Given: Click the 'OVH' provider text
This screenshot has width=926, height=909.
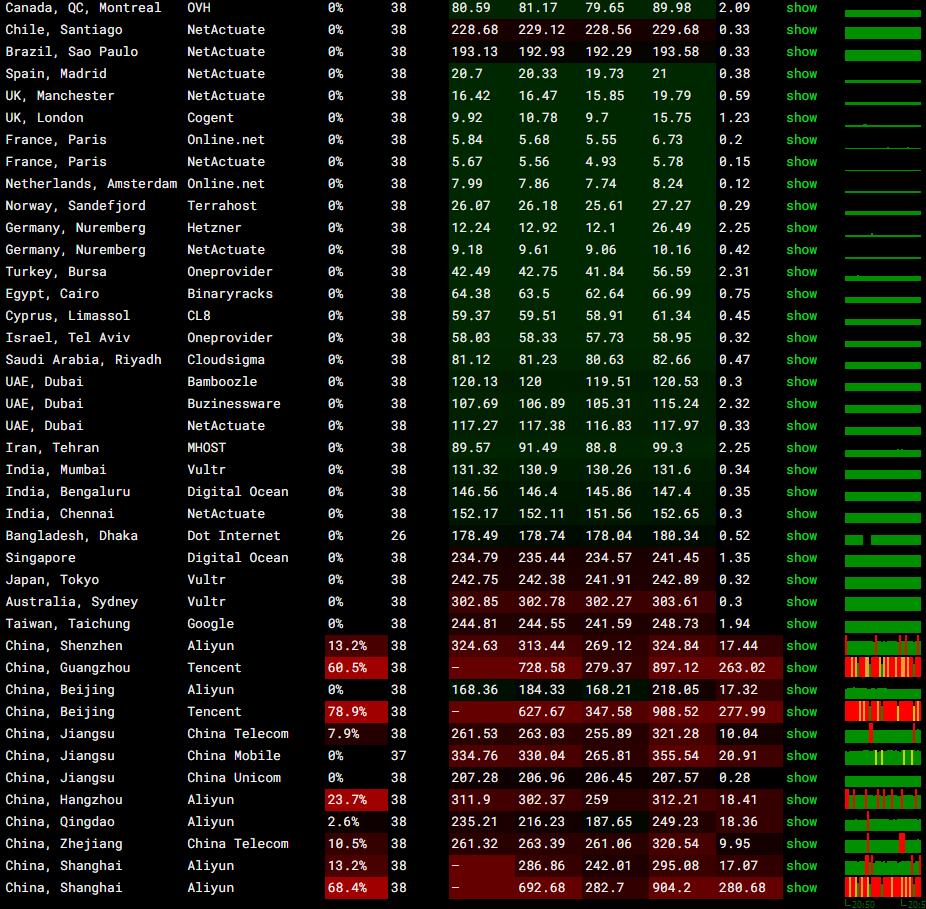Looking at the screenshot, I should (x=198, y=8).
